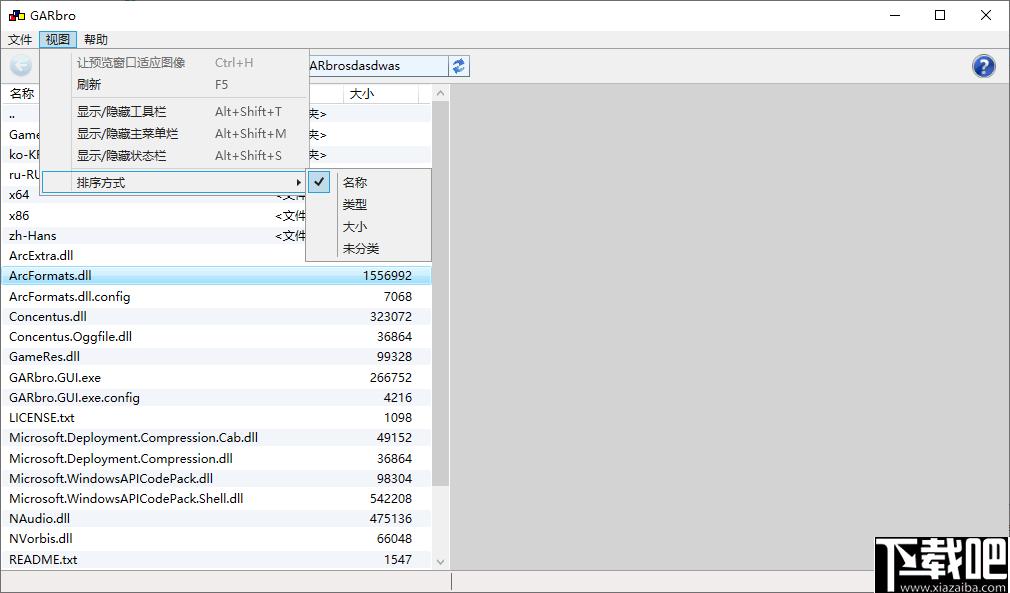Image resolution: width=1010 pixels, height=593 pixels.
Task: Select 未分类 sort option
Action: point(368,249)
